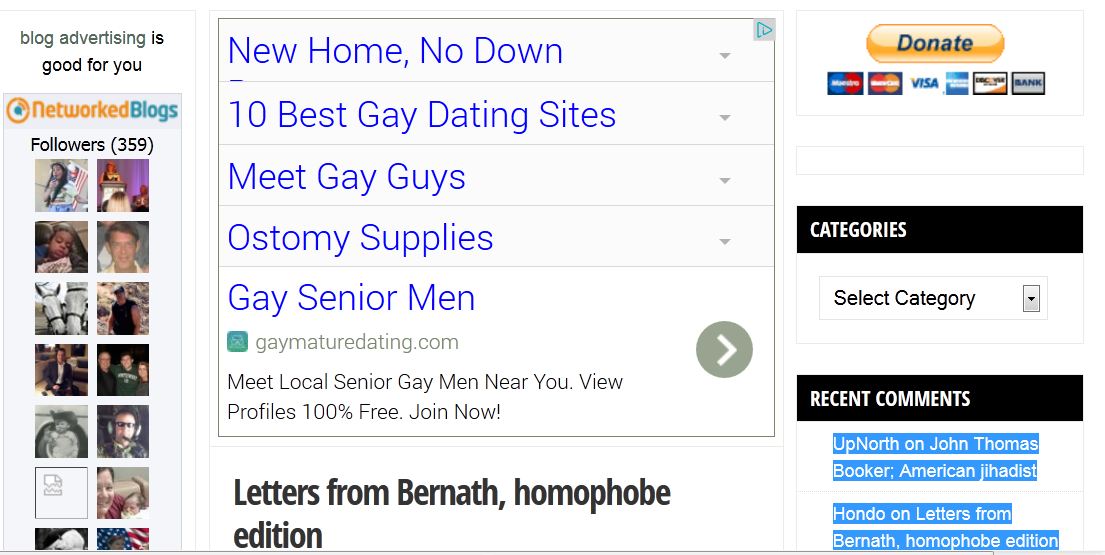This screenshot has height=555, width=1105.
Task: Click the round green arrow button in the ad
Action: [724, 349]
